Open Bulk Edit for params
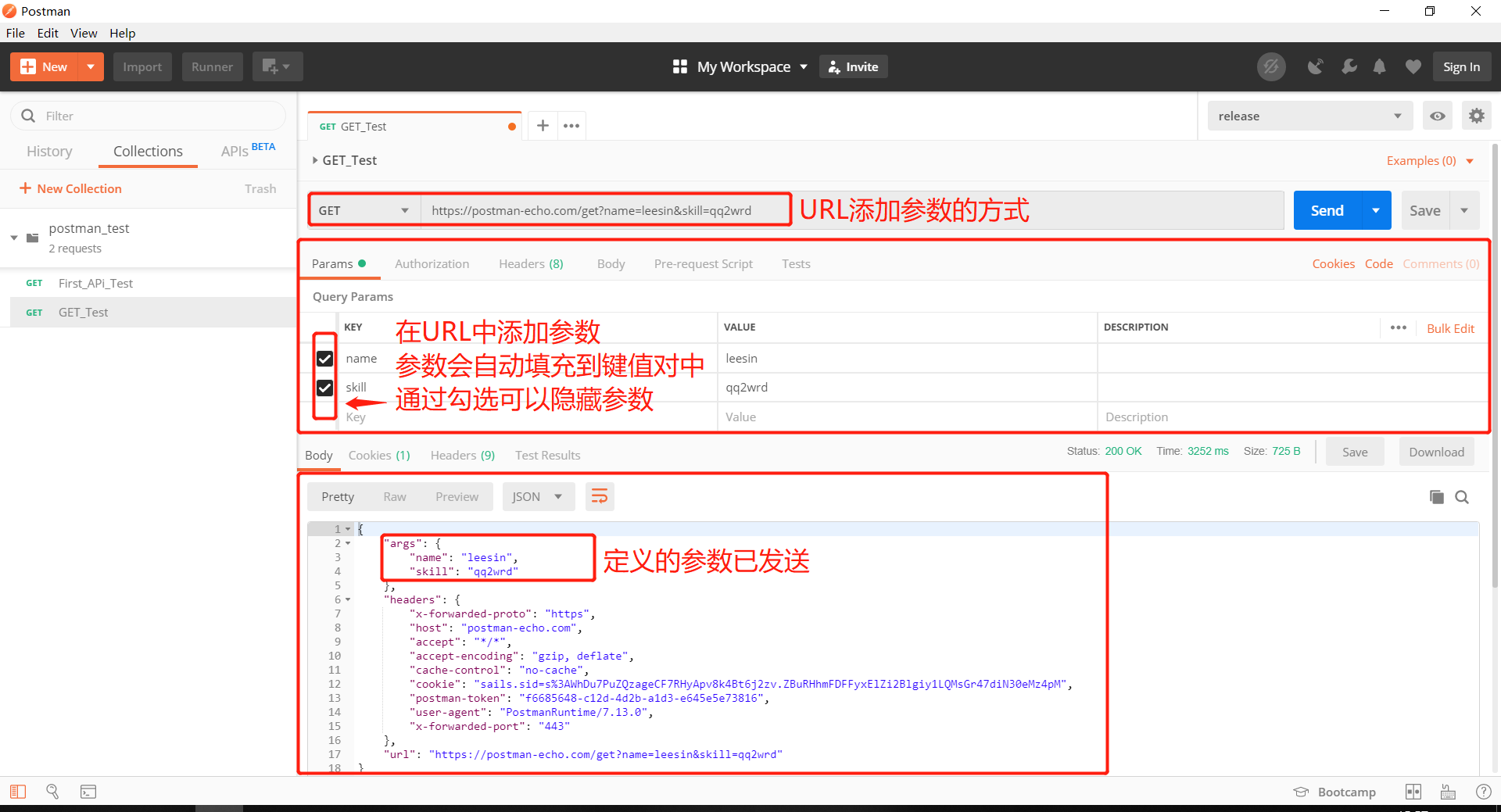This screenshot has width=1501, height=812. pos(1450,328)
